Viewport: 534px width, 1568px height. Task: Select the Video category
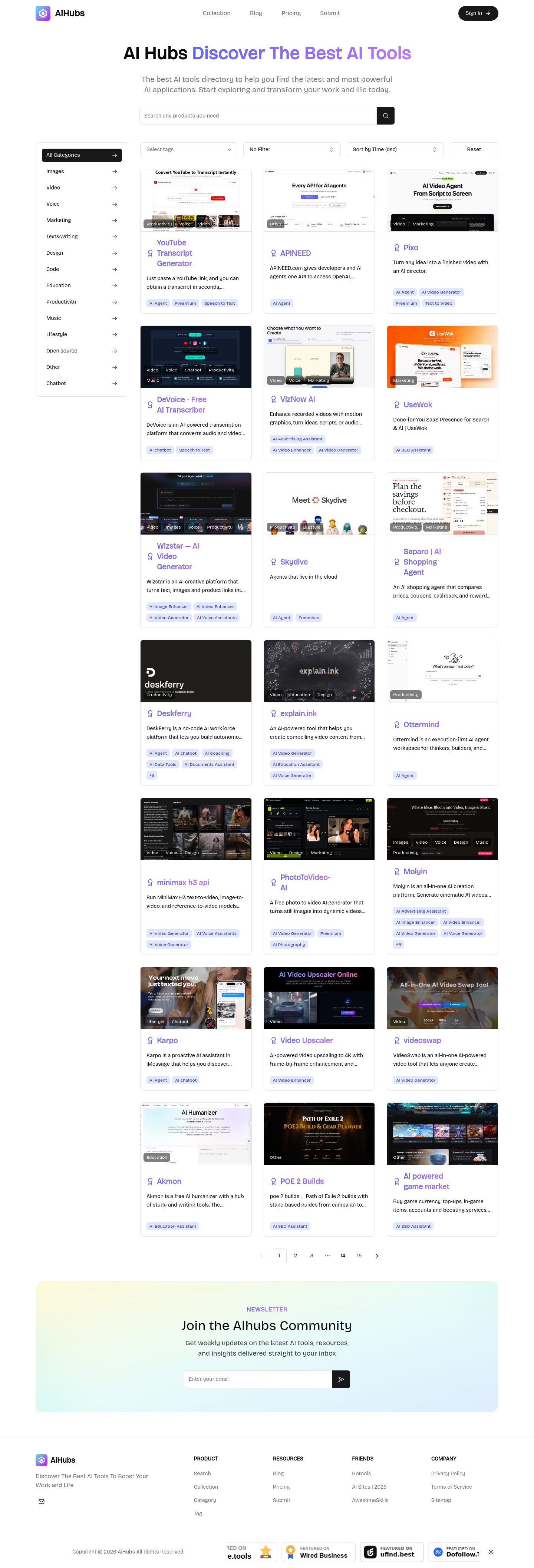click(82, 188)
